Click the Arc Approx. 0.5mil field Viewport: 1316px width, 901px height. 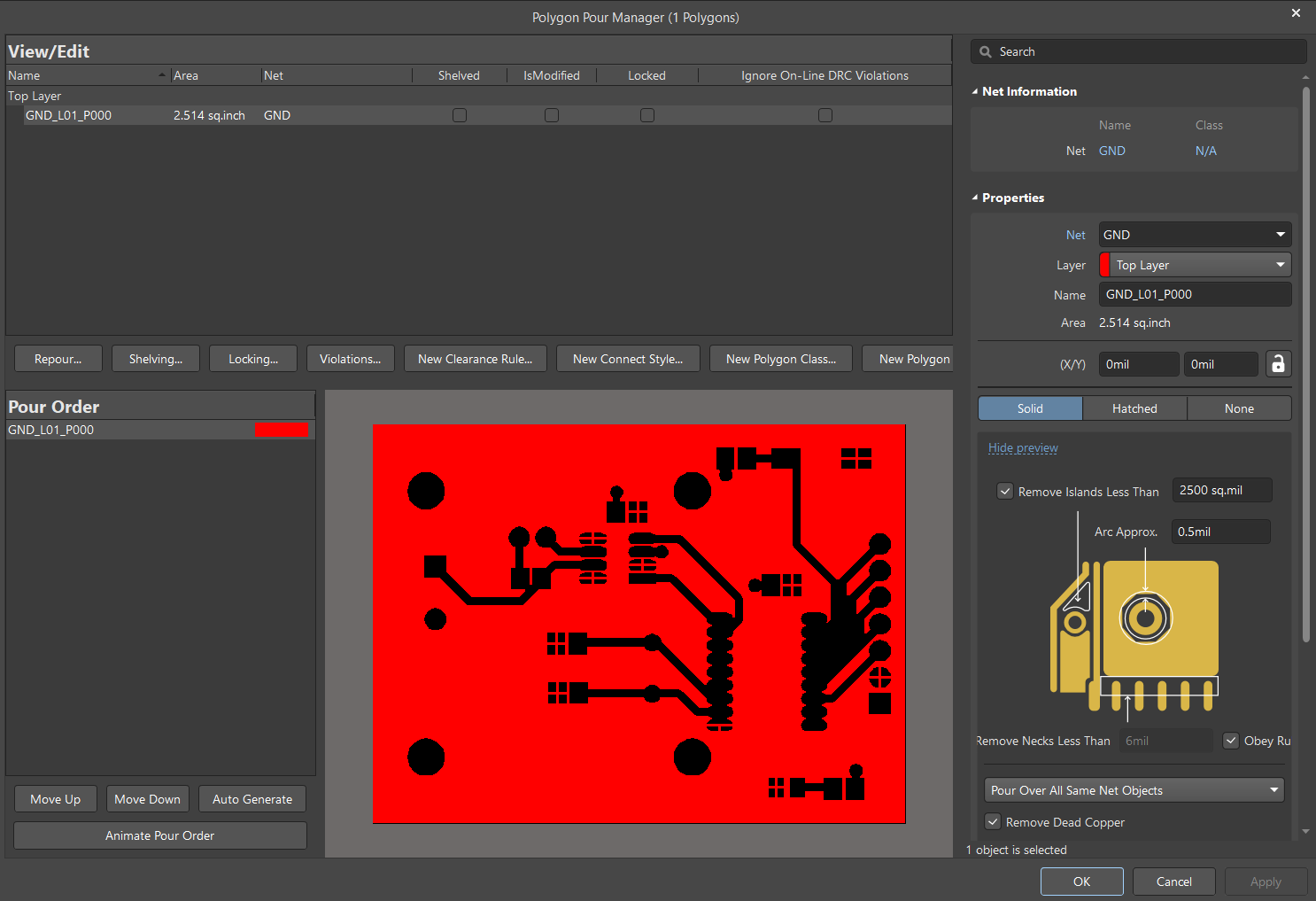(x=1220, y=532)
